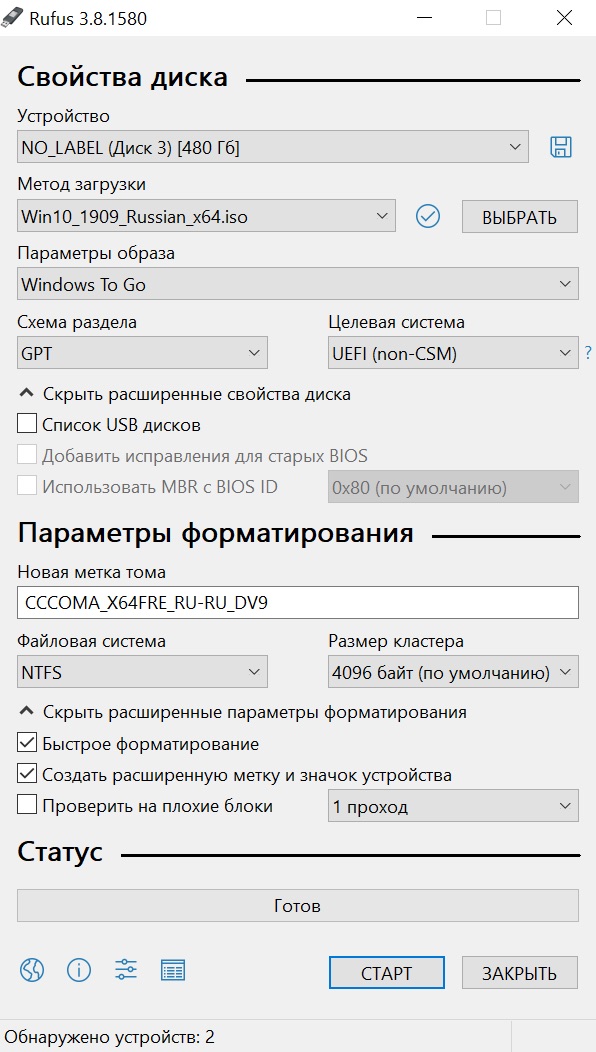Show the log window icon
Viewport: 596px width, 1052px height.
pyautogui.click(x=173, y=969)
